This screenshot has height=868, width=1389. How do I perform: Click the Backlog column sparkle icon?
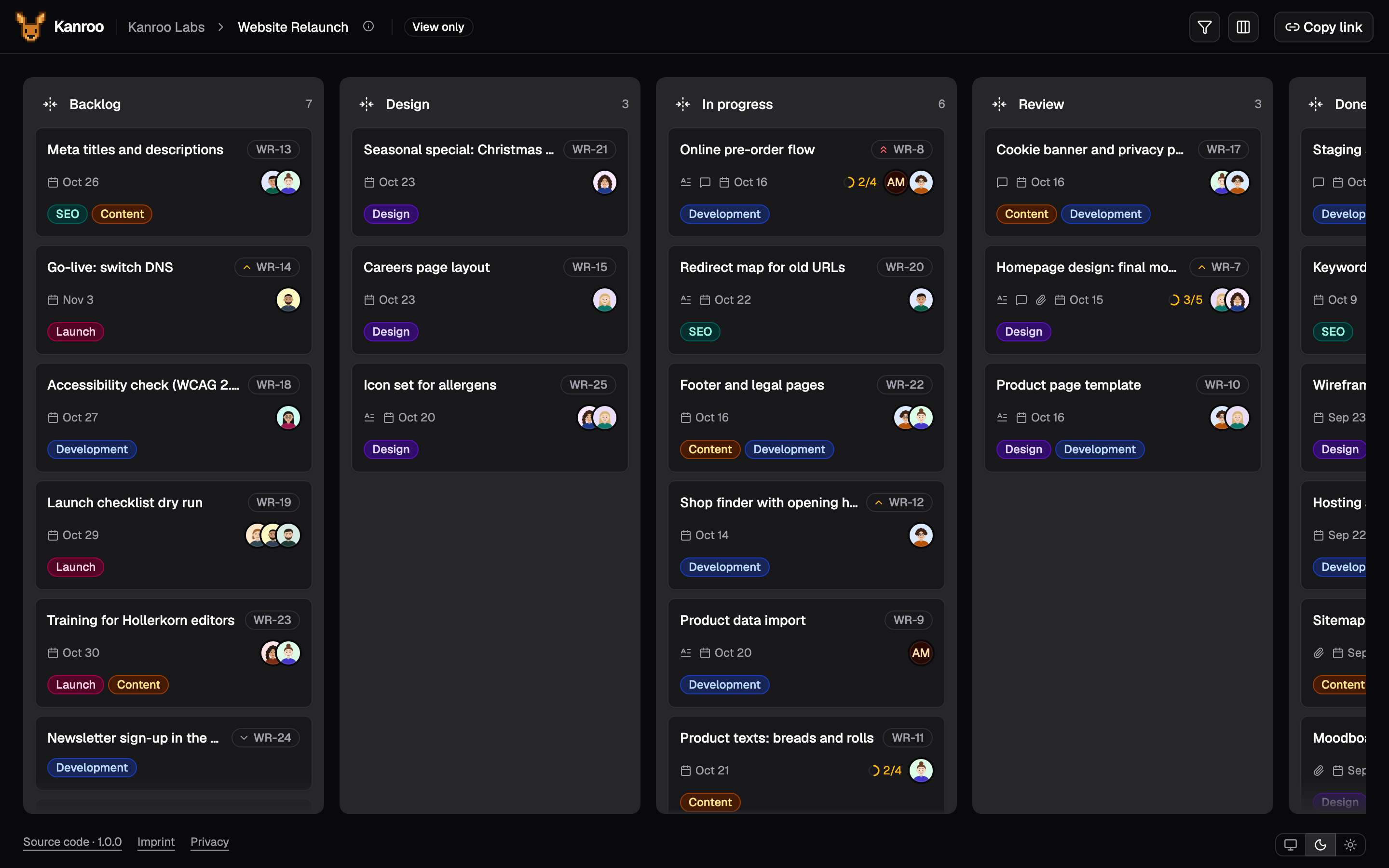coord(51,104)
